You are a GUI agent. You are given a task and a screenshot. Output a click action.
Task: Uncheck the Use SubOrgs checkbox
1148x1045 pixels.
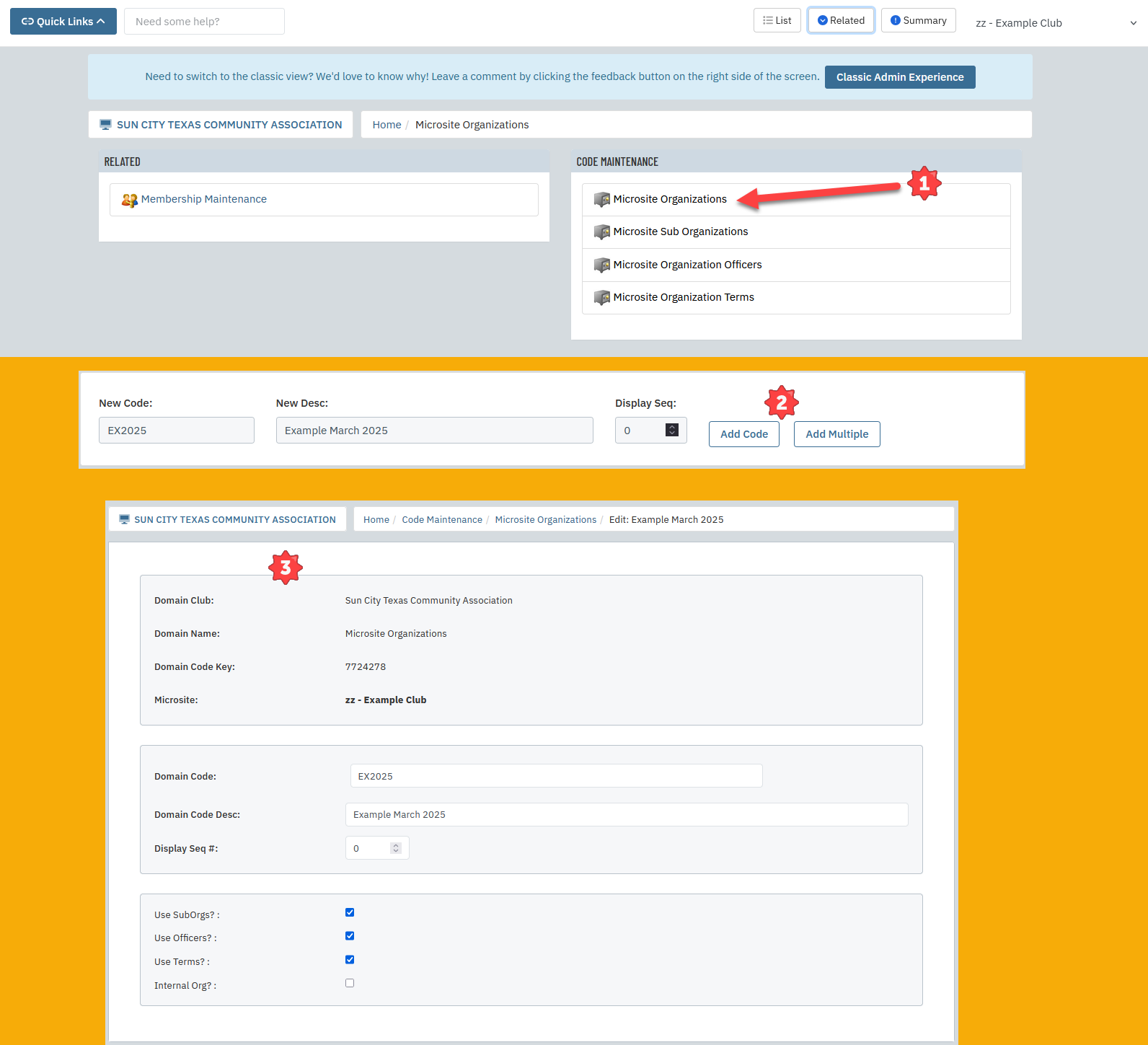(x=350, y=912)
